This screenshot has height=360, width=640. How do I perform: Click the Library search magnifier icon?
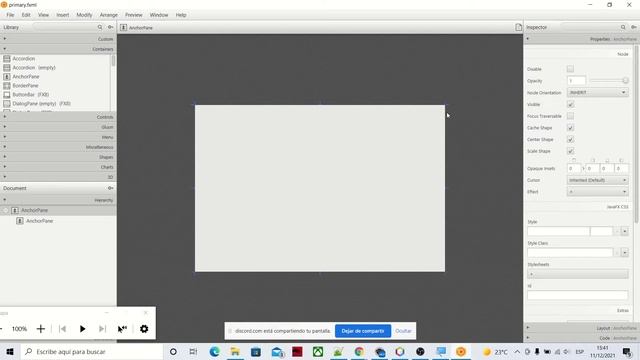coord(100,27)
